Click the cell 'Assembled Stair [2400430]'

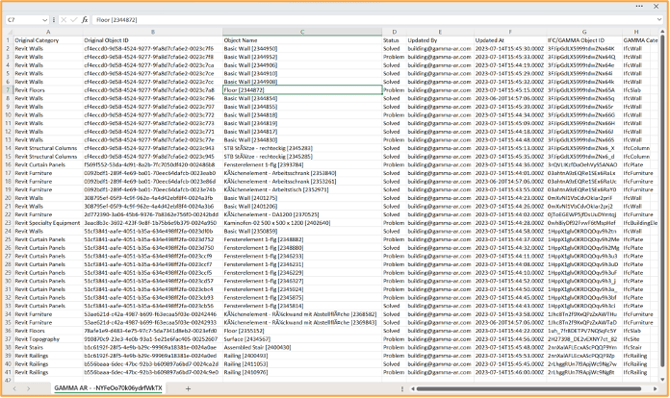pyautogui.click(x=302, y=348)
